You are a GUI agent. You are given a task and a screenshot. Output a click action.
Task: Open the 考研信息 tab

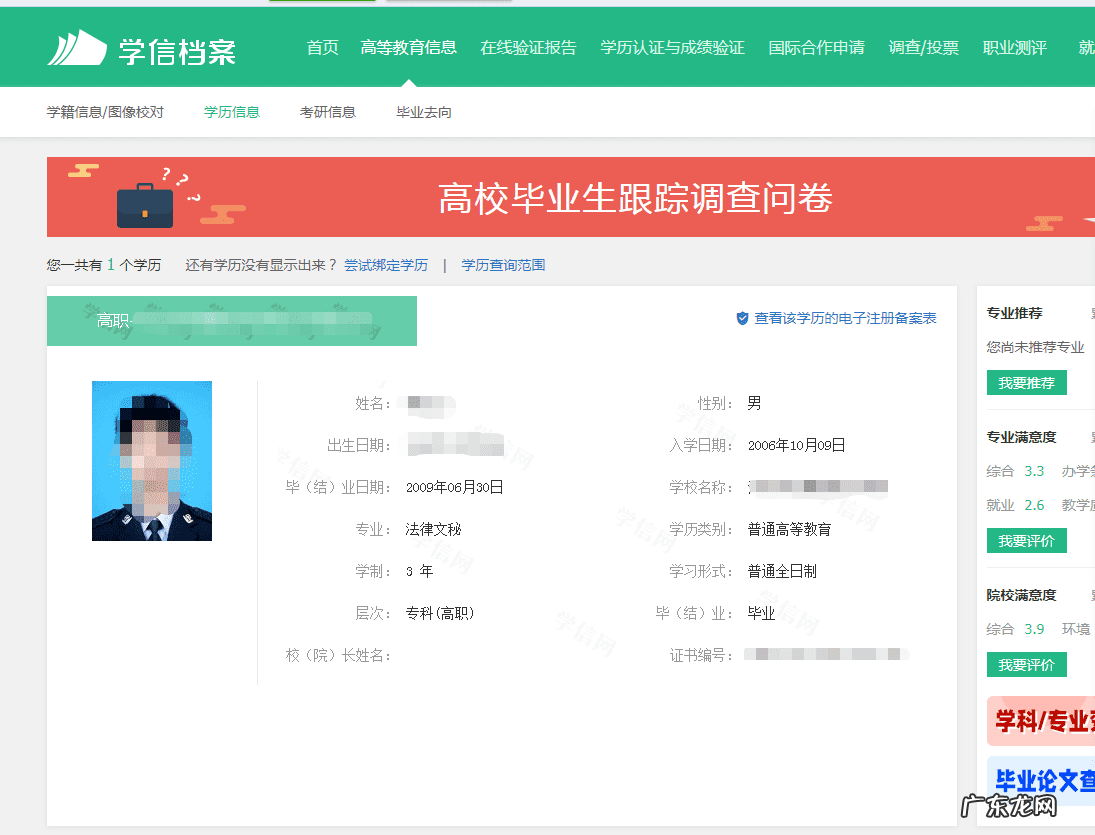point(328,112)
